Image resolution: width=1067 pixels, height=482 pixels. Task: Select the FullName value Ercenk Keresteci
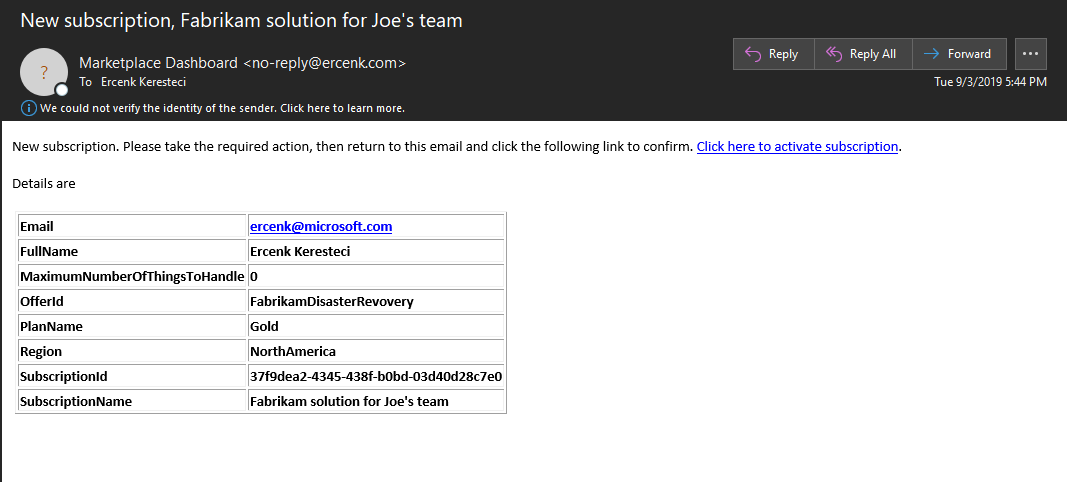tap(376, 251)
